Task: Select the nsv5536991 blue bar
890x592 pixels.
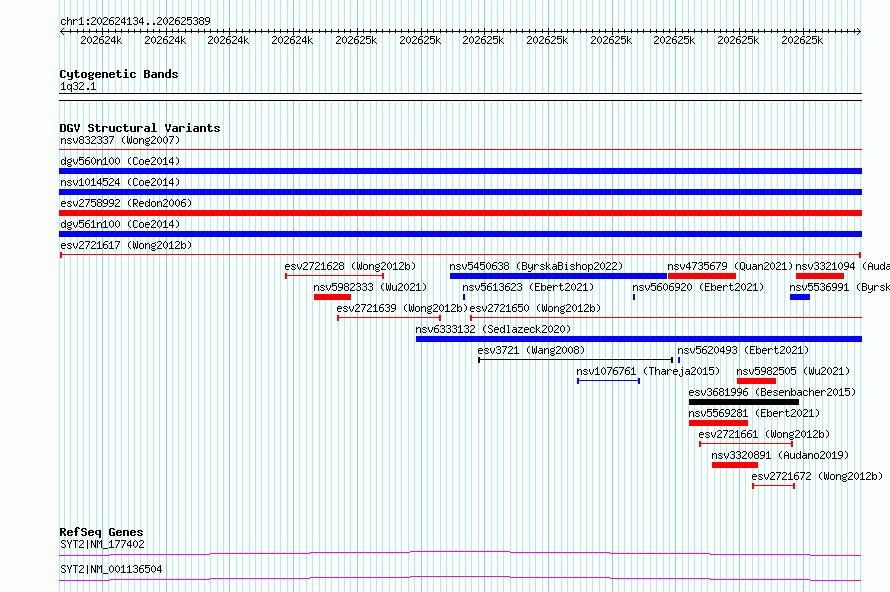Action: (800, 297)
